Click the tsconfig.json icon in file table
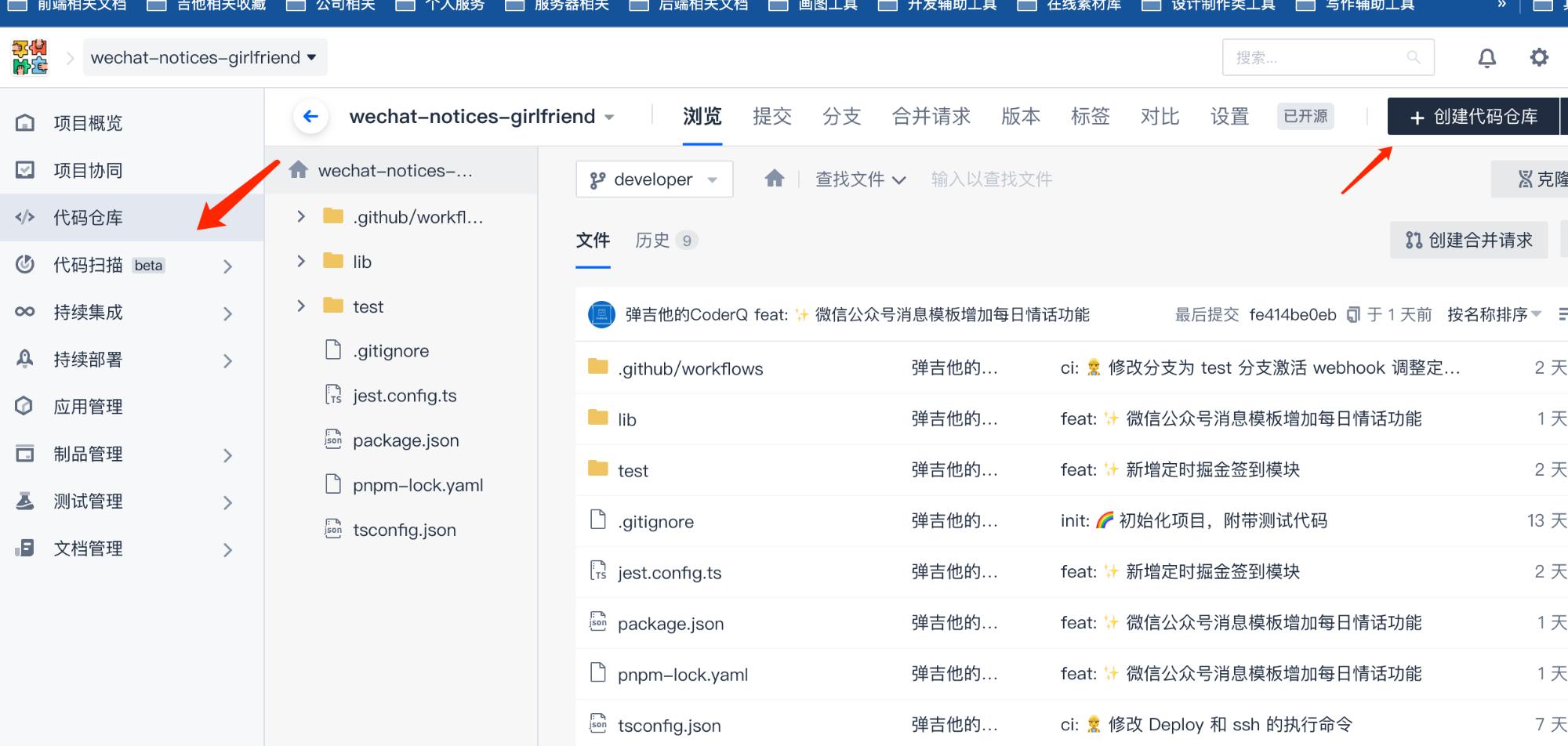Screen dimensions: 1568x746 (x=598, y=723)
